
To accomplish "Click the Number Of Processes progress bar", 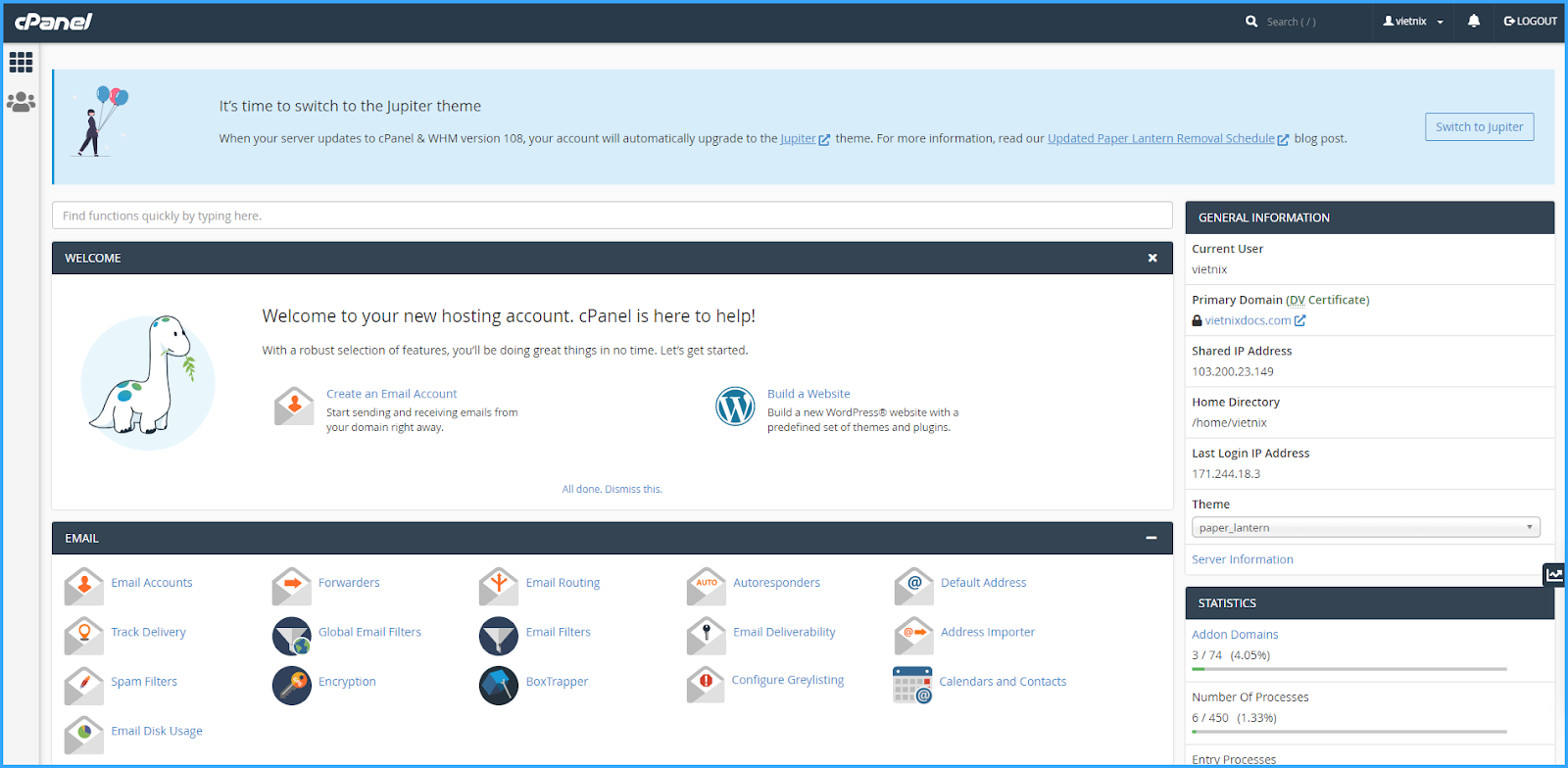I will [1349, 732].
